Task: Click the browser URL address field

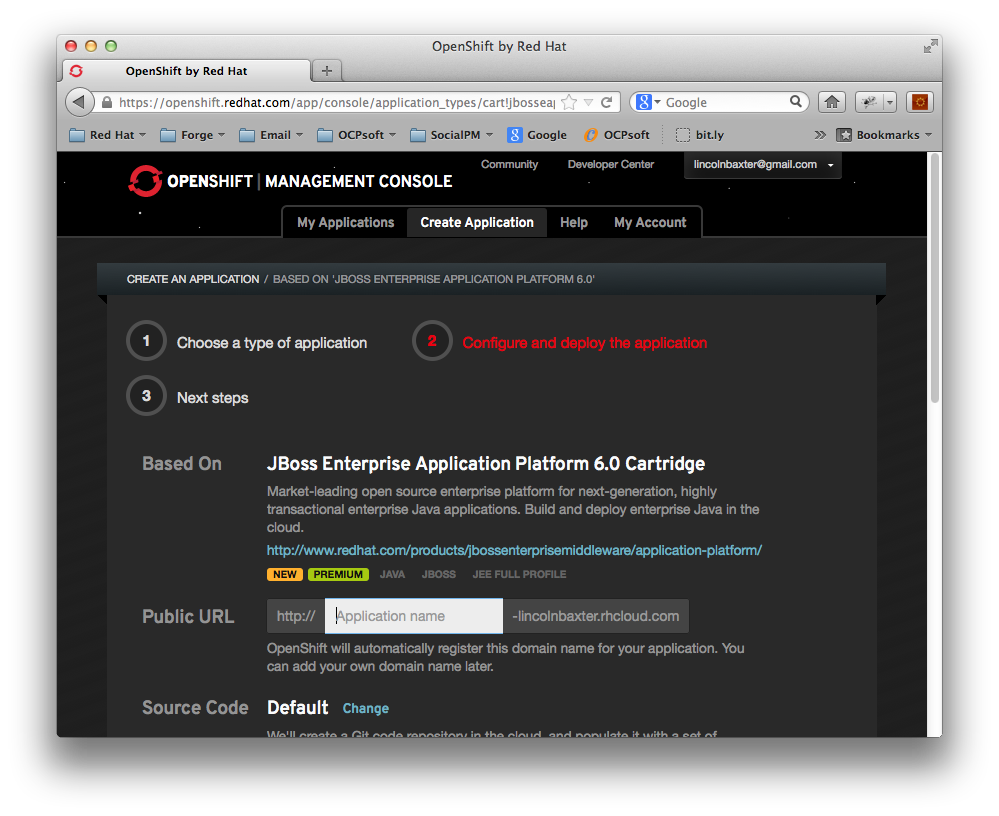Action: [337, 103]
